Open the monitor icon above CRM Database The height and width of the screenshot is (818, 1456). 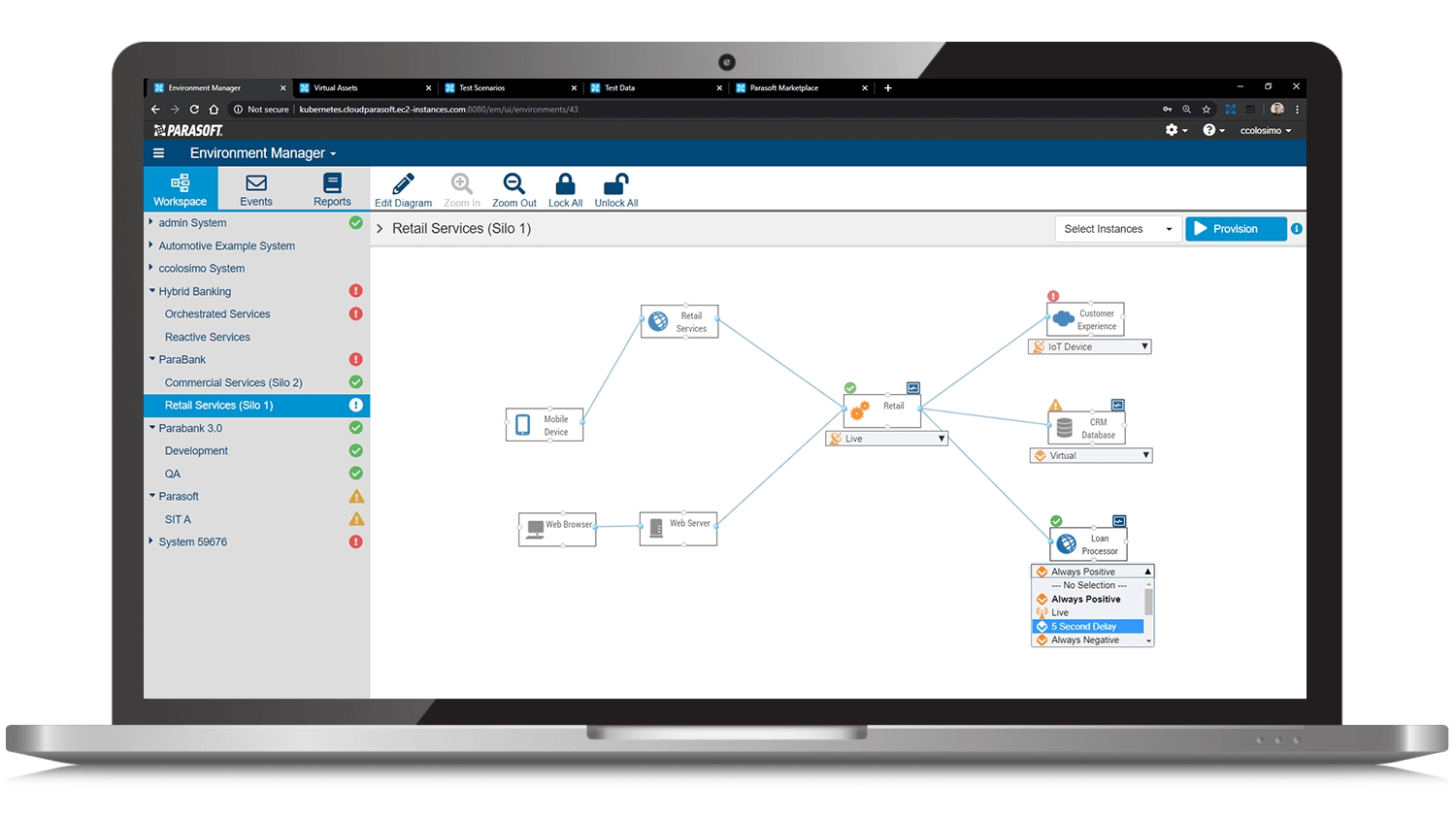coord(1118,405)
